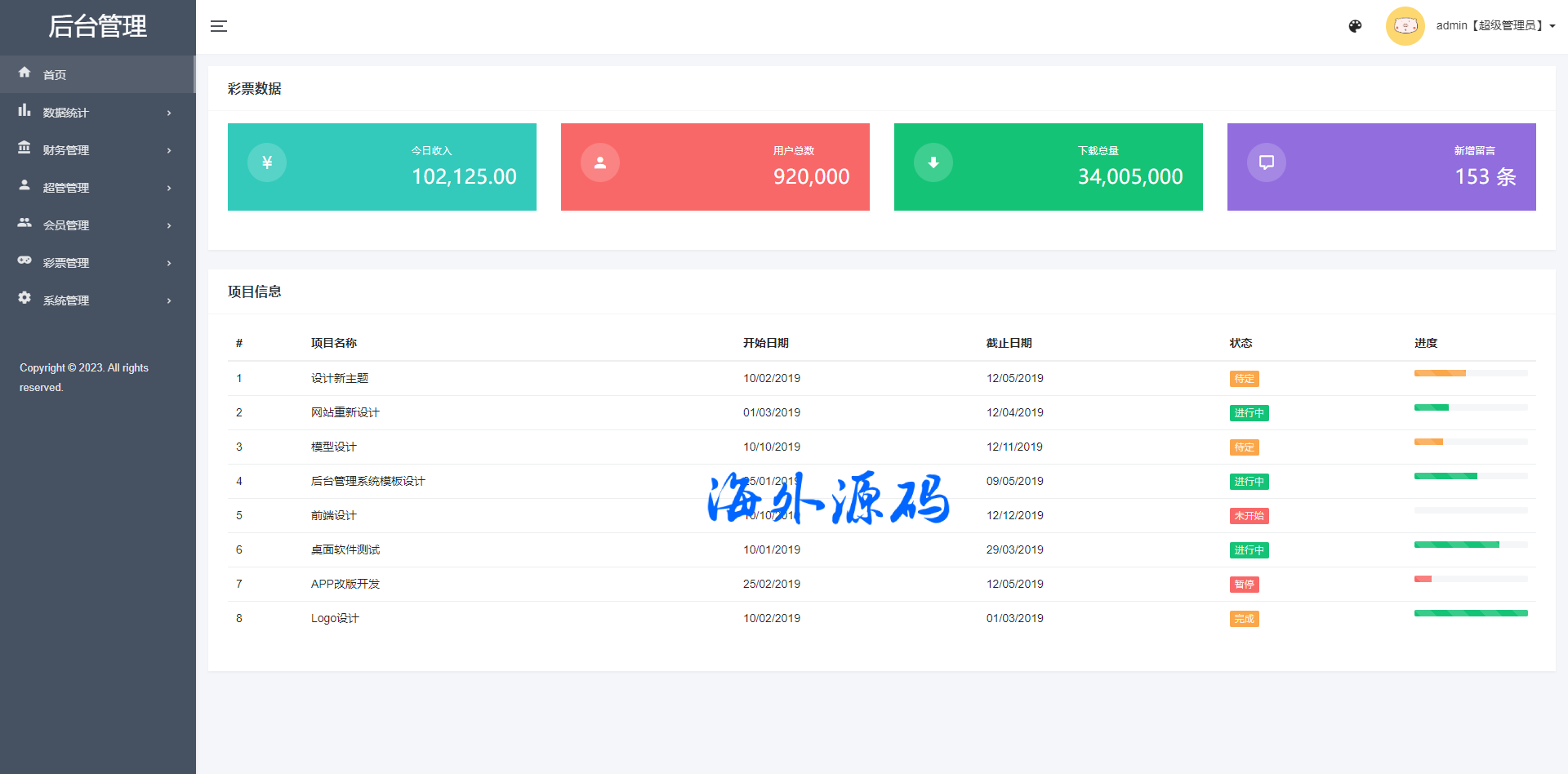
Task: Click the 用户总数 red stat card
Action: click(x=715, y=167)
